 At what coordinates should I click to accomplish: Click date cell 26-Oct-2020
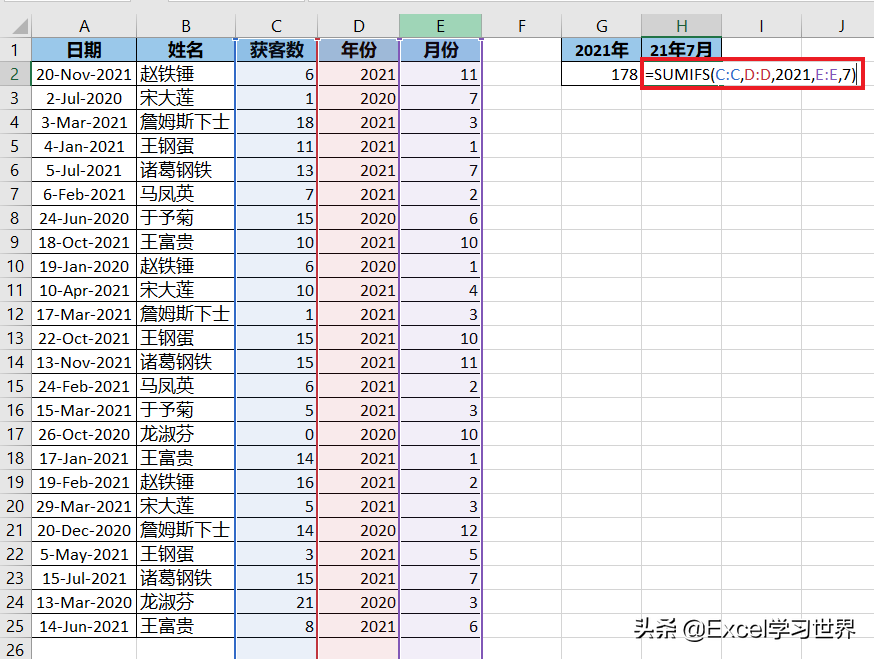pyautogui.click(x=84, y=434)
